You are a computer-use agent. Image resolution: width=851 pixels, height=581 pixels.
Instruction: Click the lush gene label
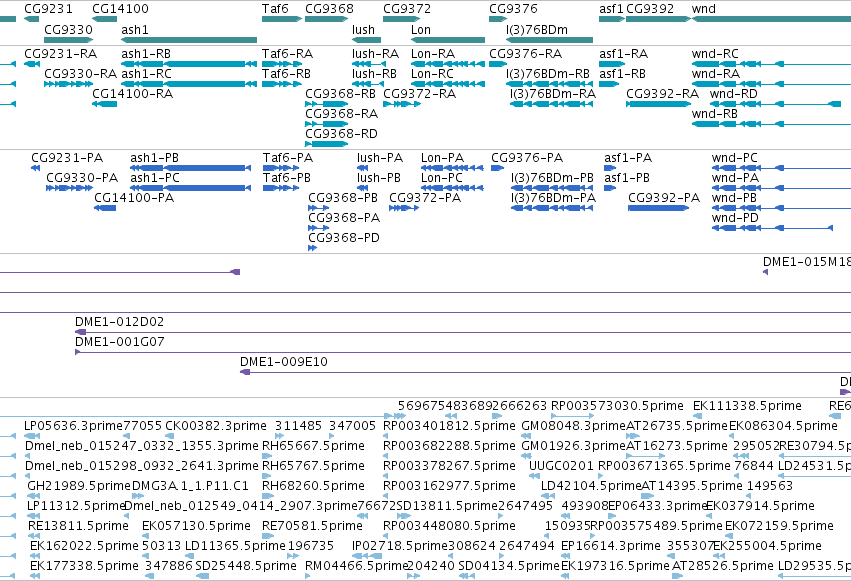pos(363,29)
